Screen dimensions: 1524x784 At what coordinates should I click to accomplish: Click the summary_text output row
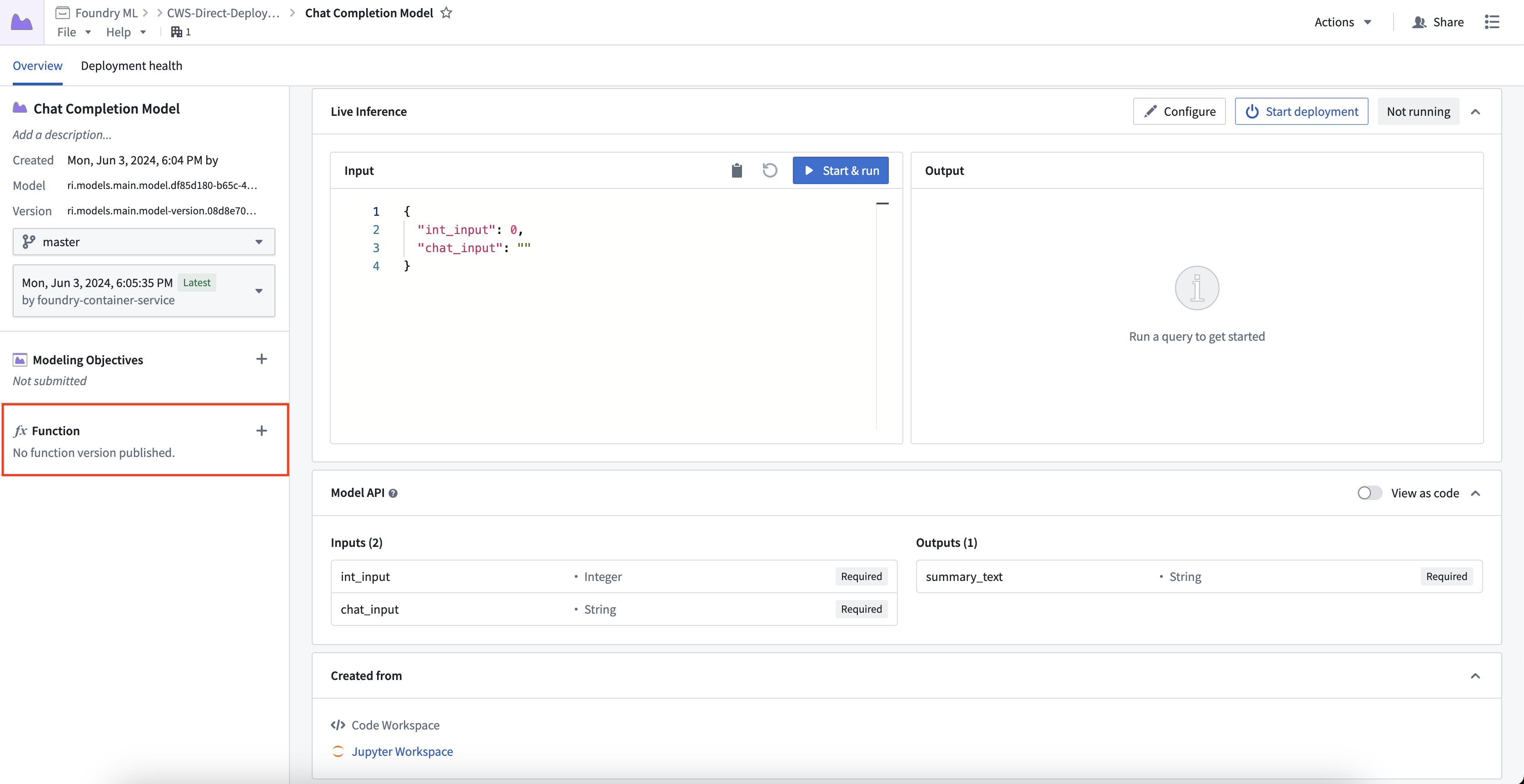point(1199,576)
